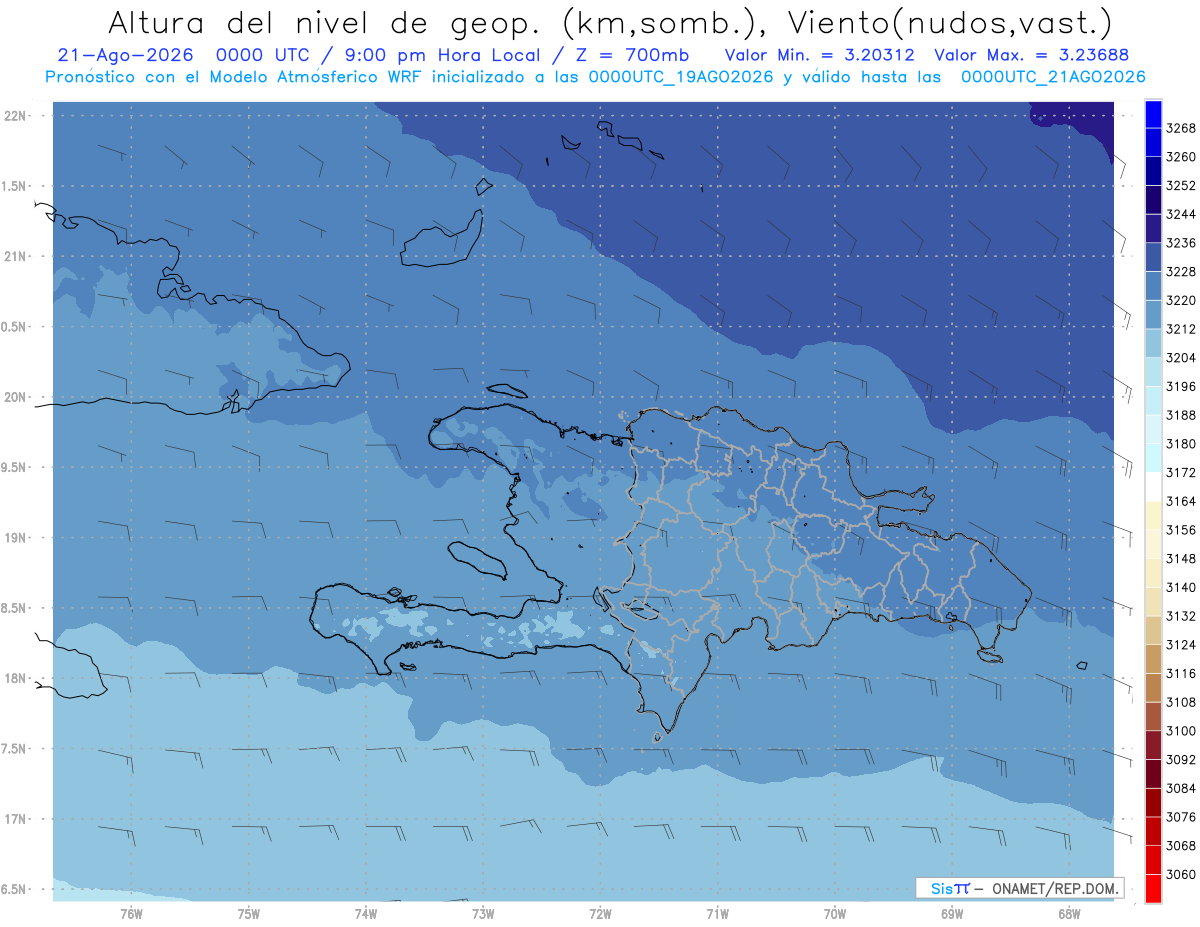Click the color bar value '3268'
Image resolution: width=1200 pixels, height=927 pixels.
1181,128
